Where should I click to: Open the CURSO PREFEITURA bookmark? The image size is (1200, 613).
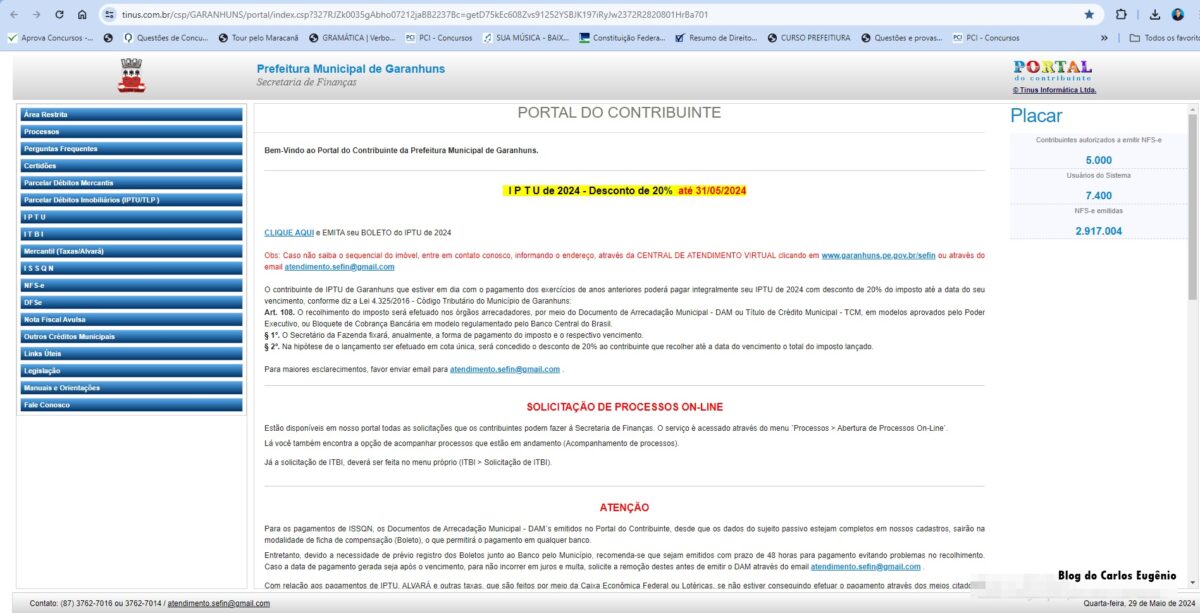(809, 38)
